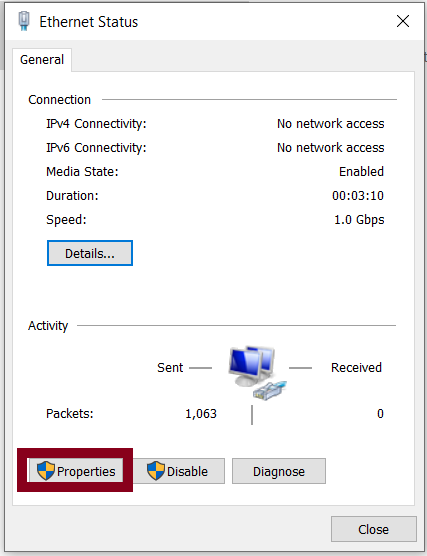Viewport: 427px width, 556px height.
Task: Click the shield icon on Disable button
Action: pyautogui.click(x=156, y=471)
